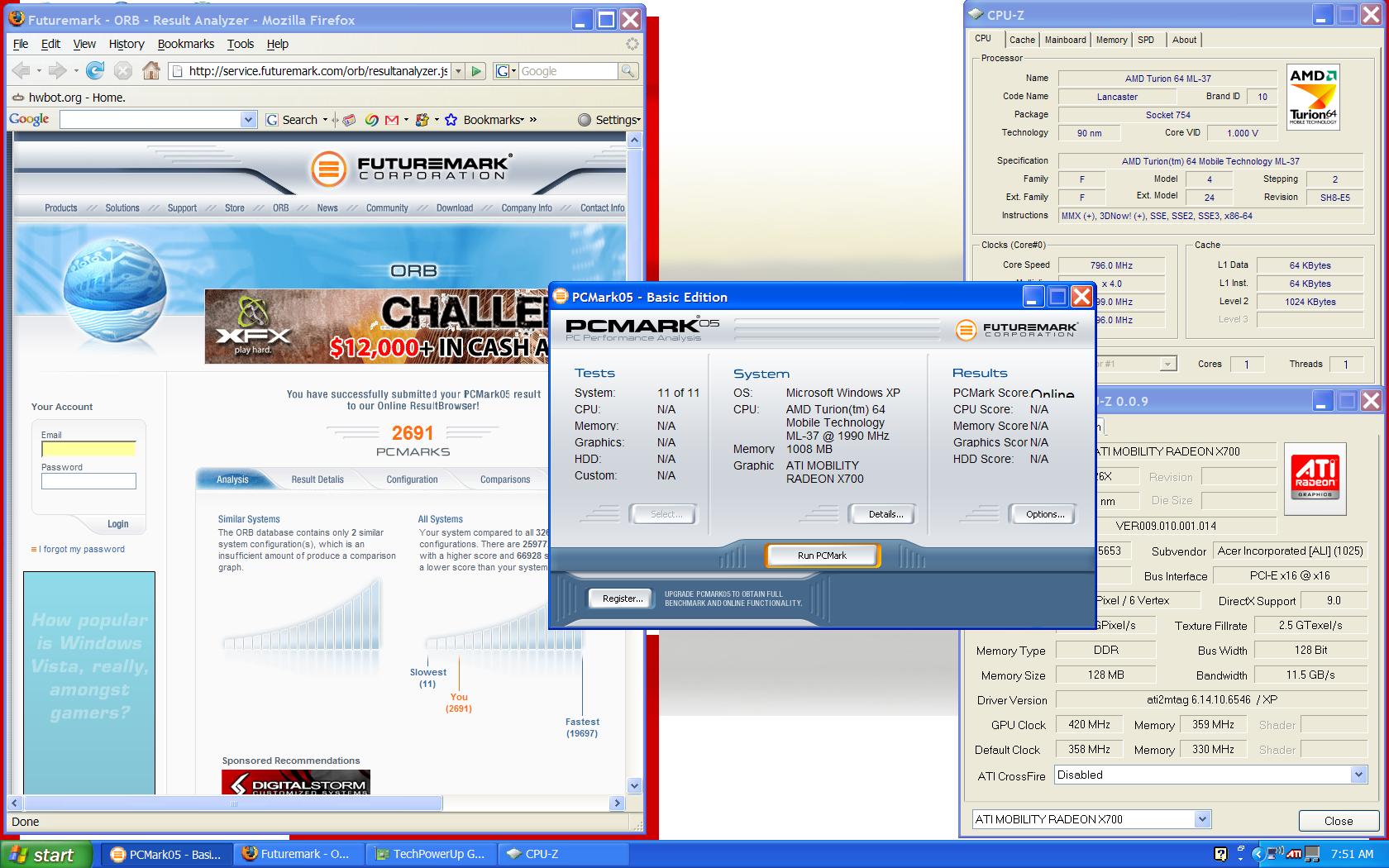Open the ORB navigation link

281,208
